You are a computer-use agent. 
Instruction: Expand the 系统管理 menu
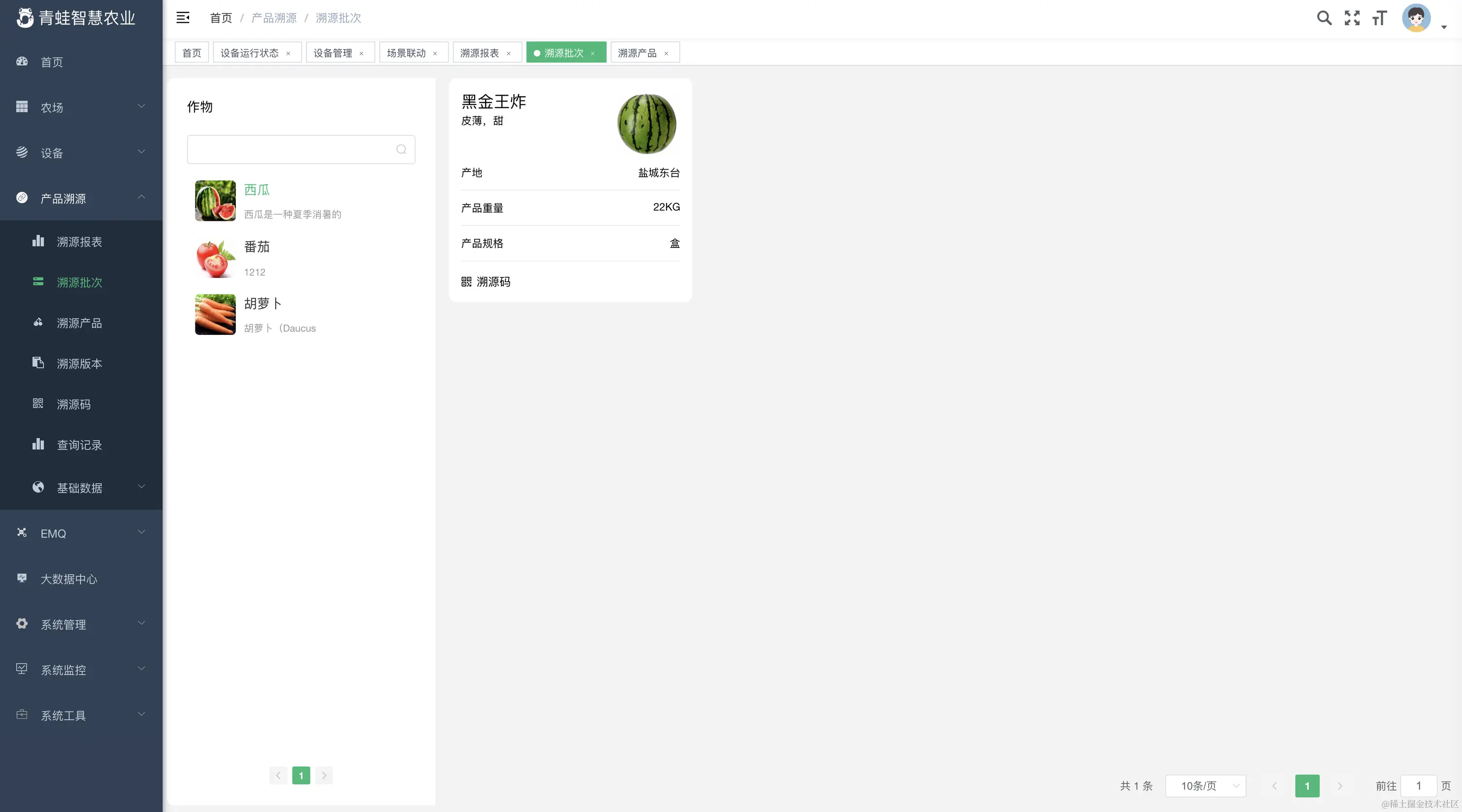pyautogui.click(x=63, y=623)
